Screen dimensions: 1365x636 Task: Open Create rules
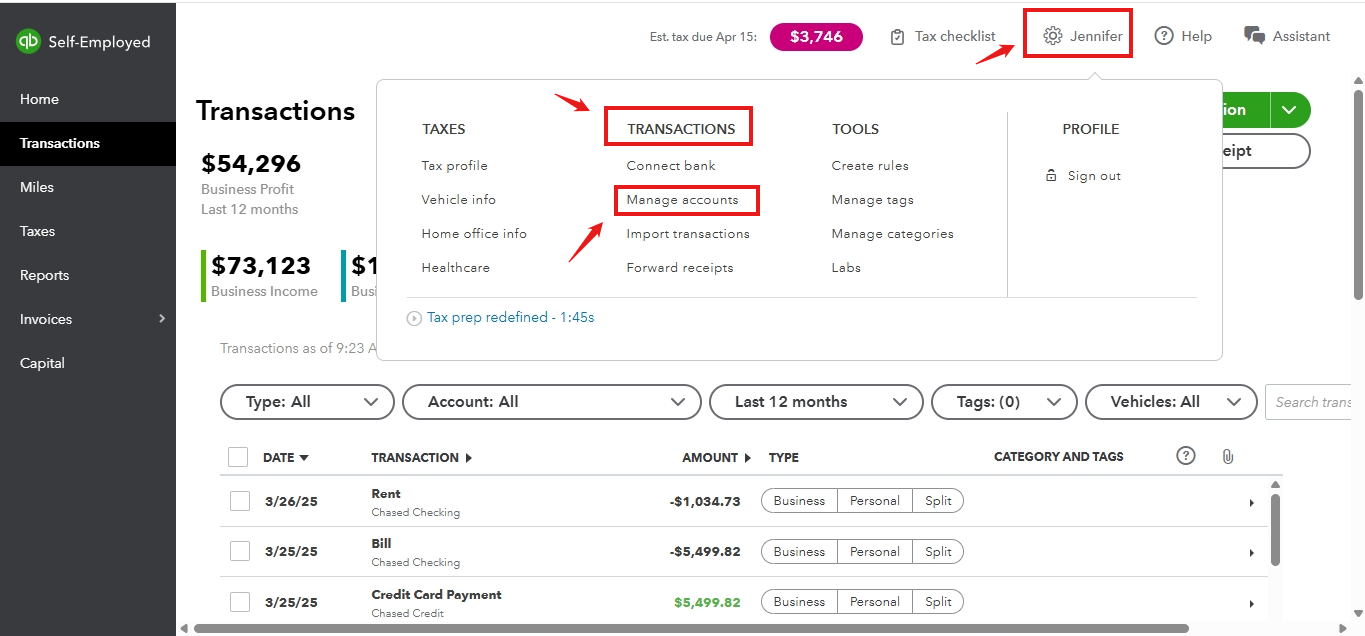point(870,166)
